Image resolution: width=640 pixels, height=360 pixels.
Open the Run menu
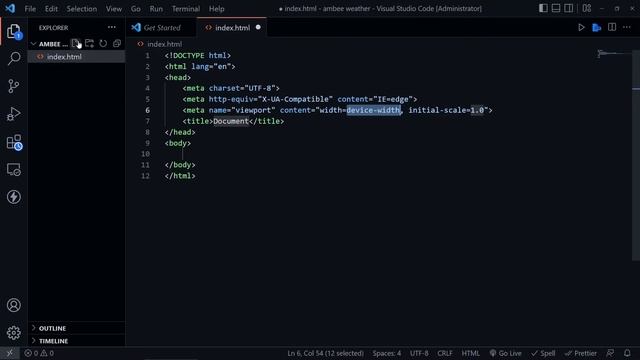[156, 9]
